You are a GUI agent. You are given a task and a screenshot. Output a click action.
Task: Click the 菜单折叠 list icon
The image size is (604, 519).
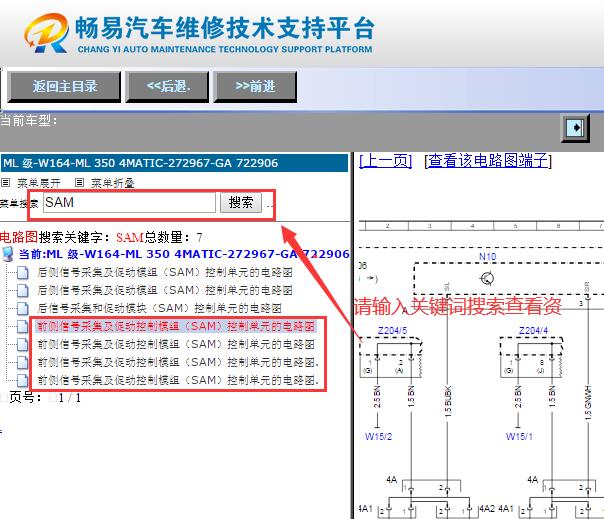(79, 183)
